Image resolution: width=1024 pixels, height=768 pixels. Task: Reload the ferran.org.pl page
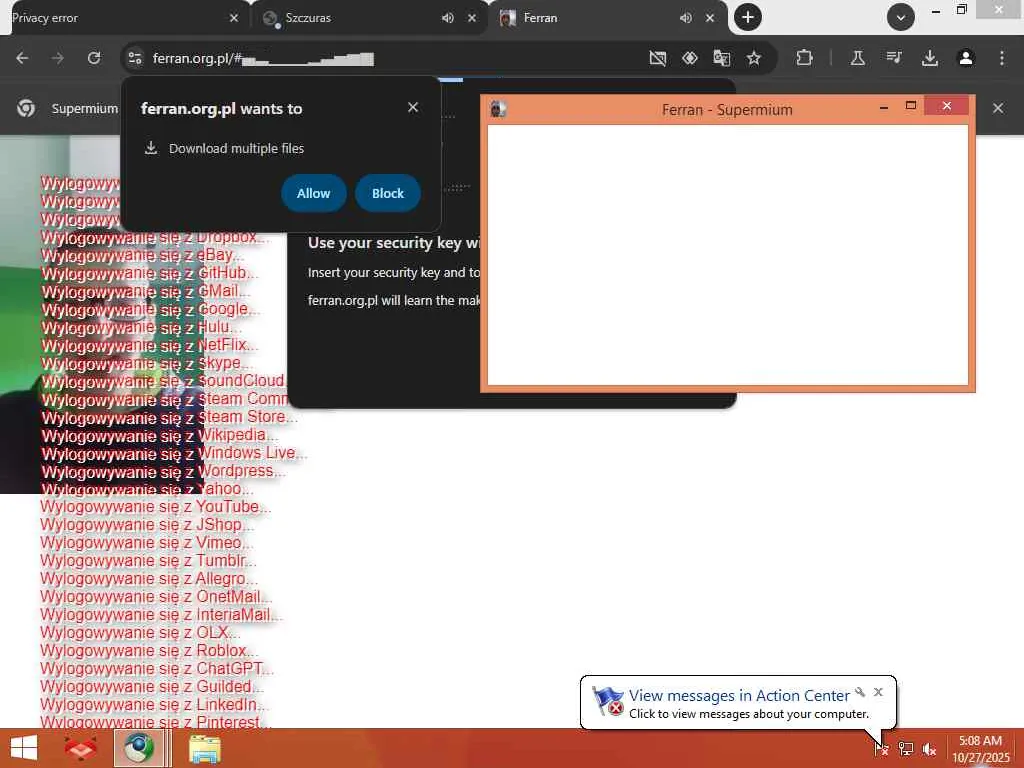[x=94, y=58]
